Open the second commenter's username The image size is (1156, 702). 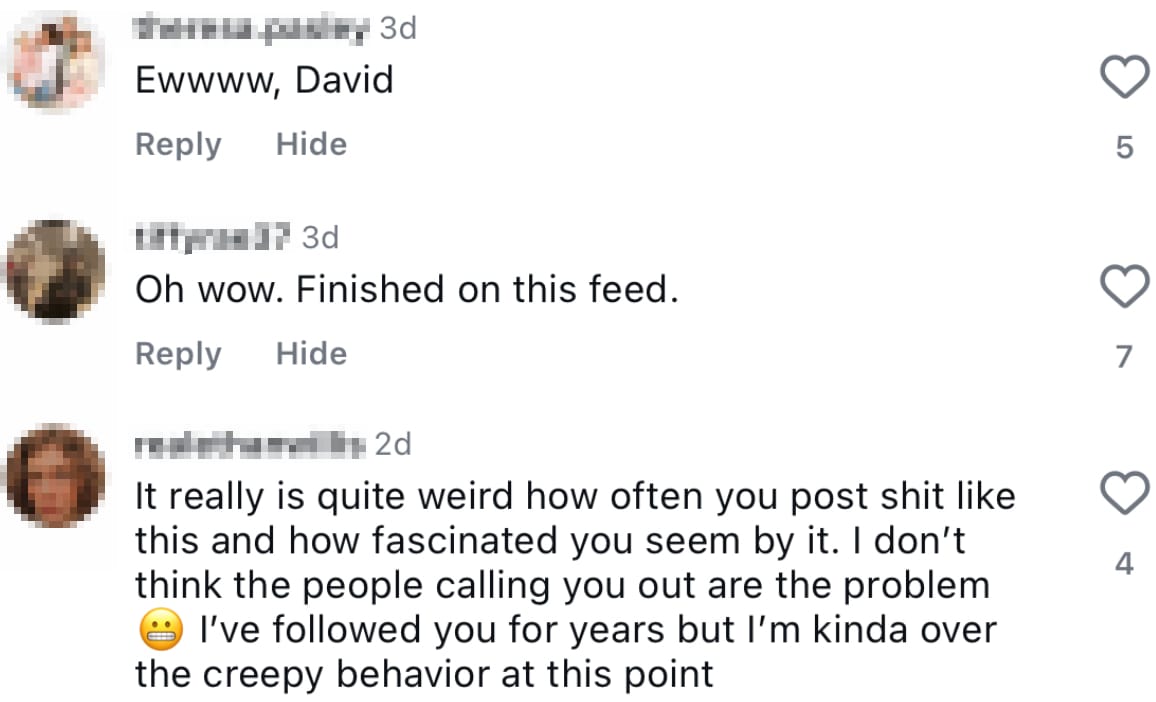213,237
